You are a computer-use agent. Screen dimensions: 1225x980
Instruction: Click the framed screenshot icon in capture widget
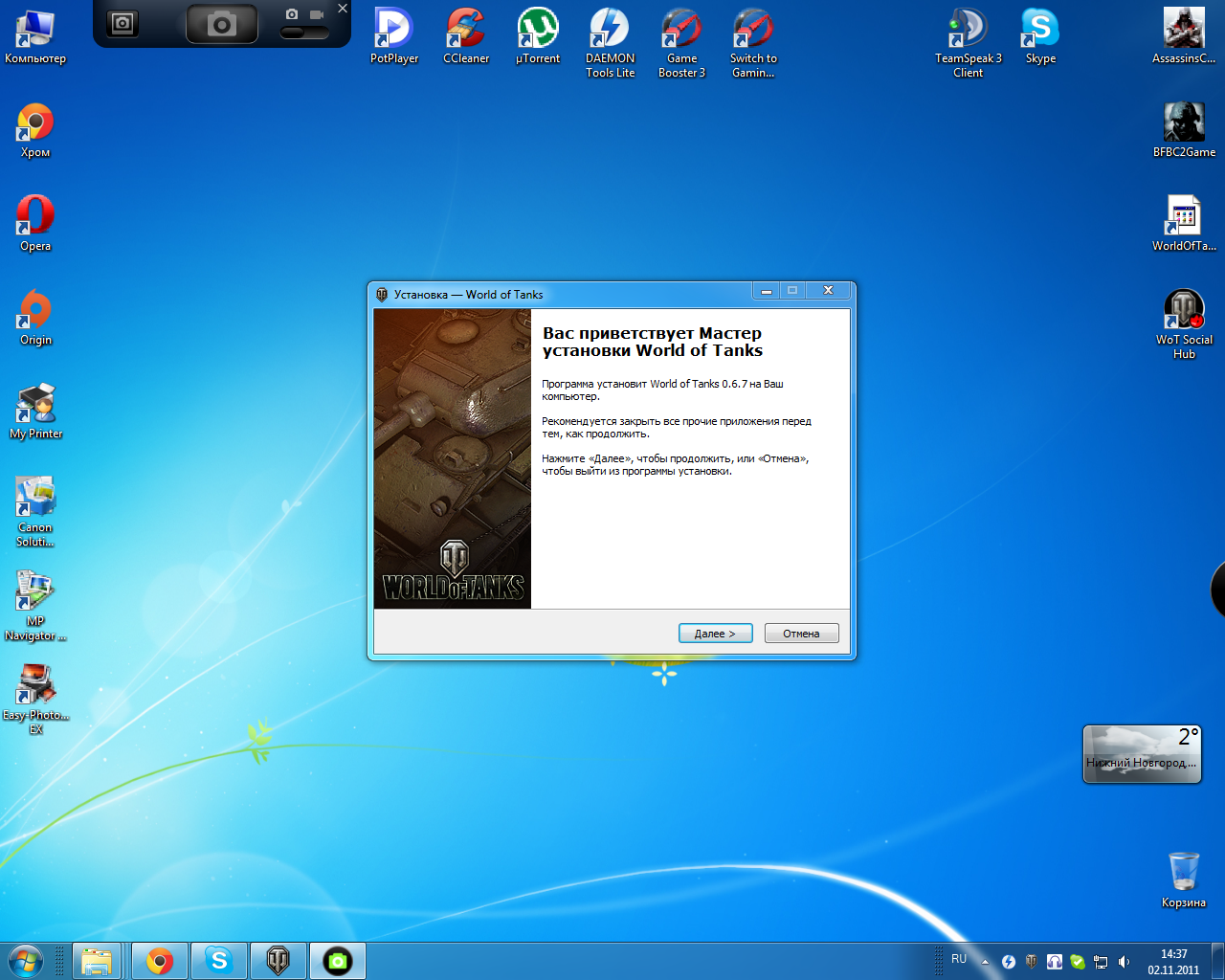[122, 24]
